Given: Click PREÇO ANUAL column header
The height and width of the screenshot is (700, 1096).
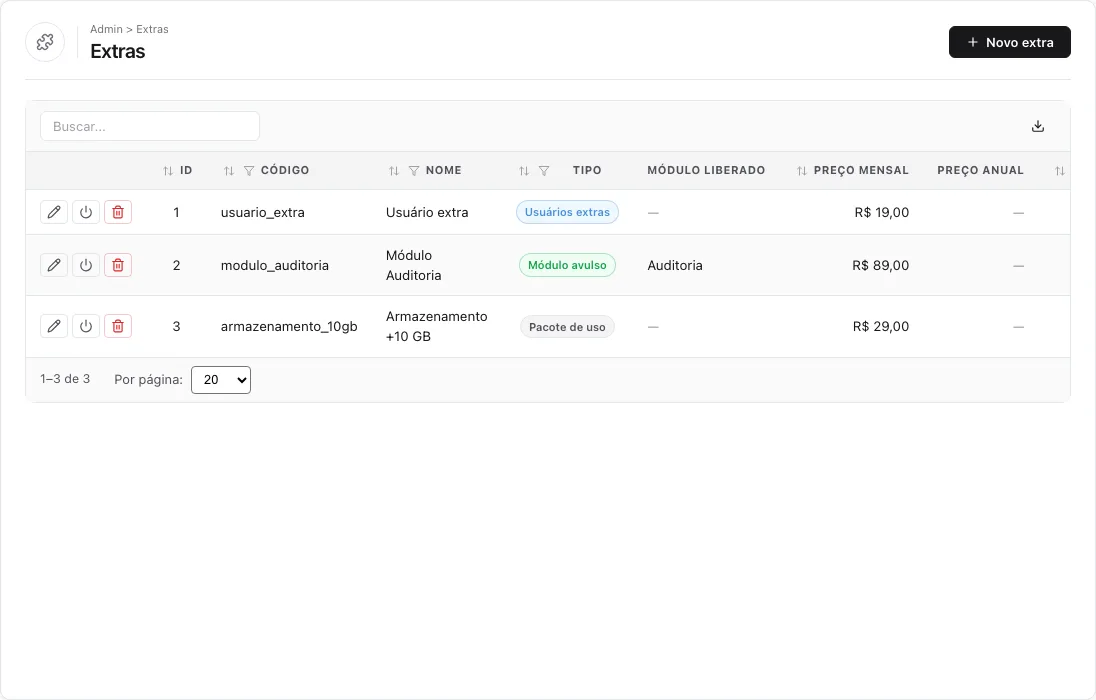Looking at the screenshot, I should pyautogui.click(x=980, y=170).
